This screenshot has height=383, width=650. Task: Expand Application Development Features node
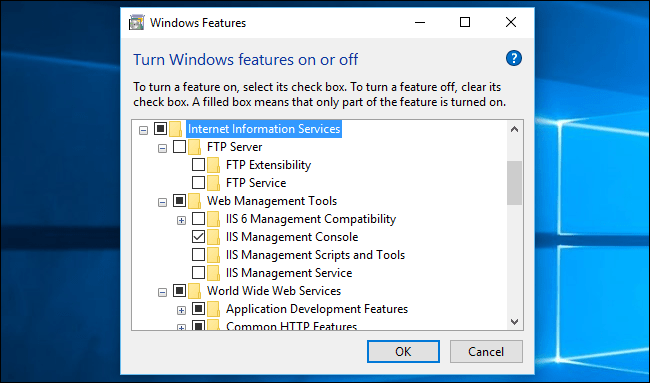tap(181, 310)
